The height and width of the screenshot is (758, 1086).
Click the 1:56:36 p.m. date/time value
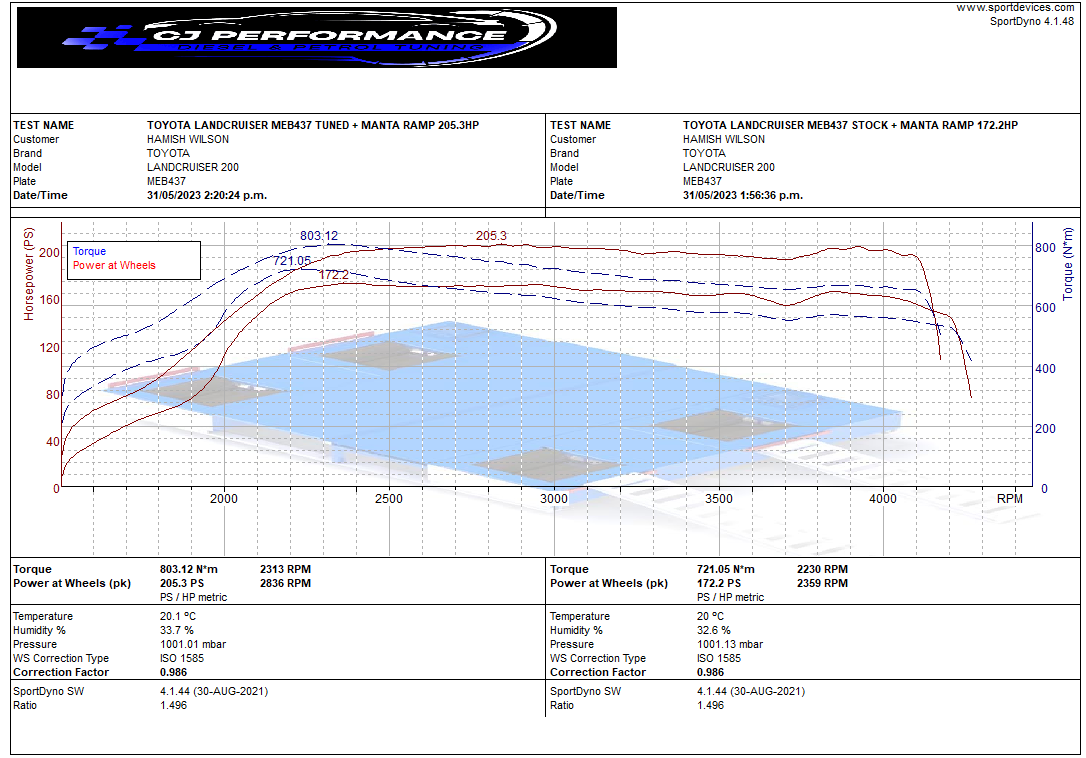(743, 195)
